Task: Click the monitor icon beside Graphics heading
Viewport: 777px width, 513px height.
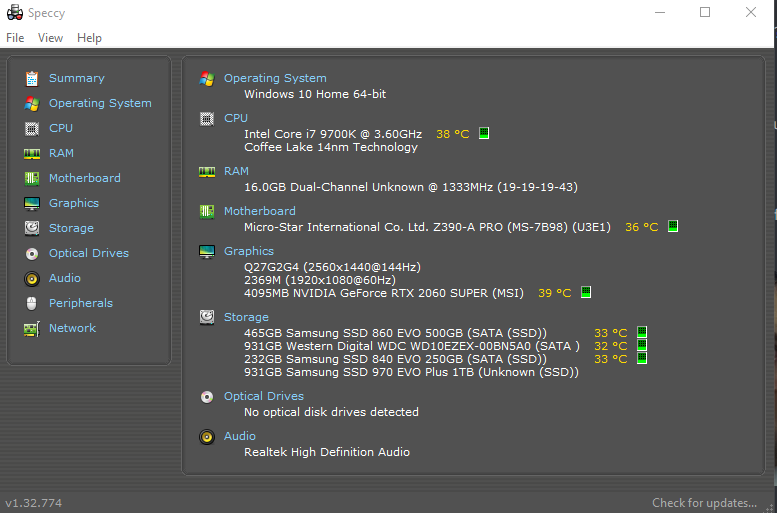Action: (x=207, y=252)
